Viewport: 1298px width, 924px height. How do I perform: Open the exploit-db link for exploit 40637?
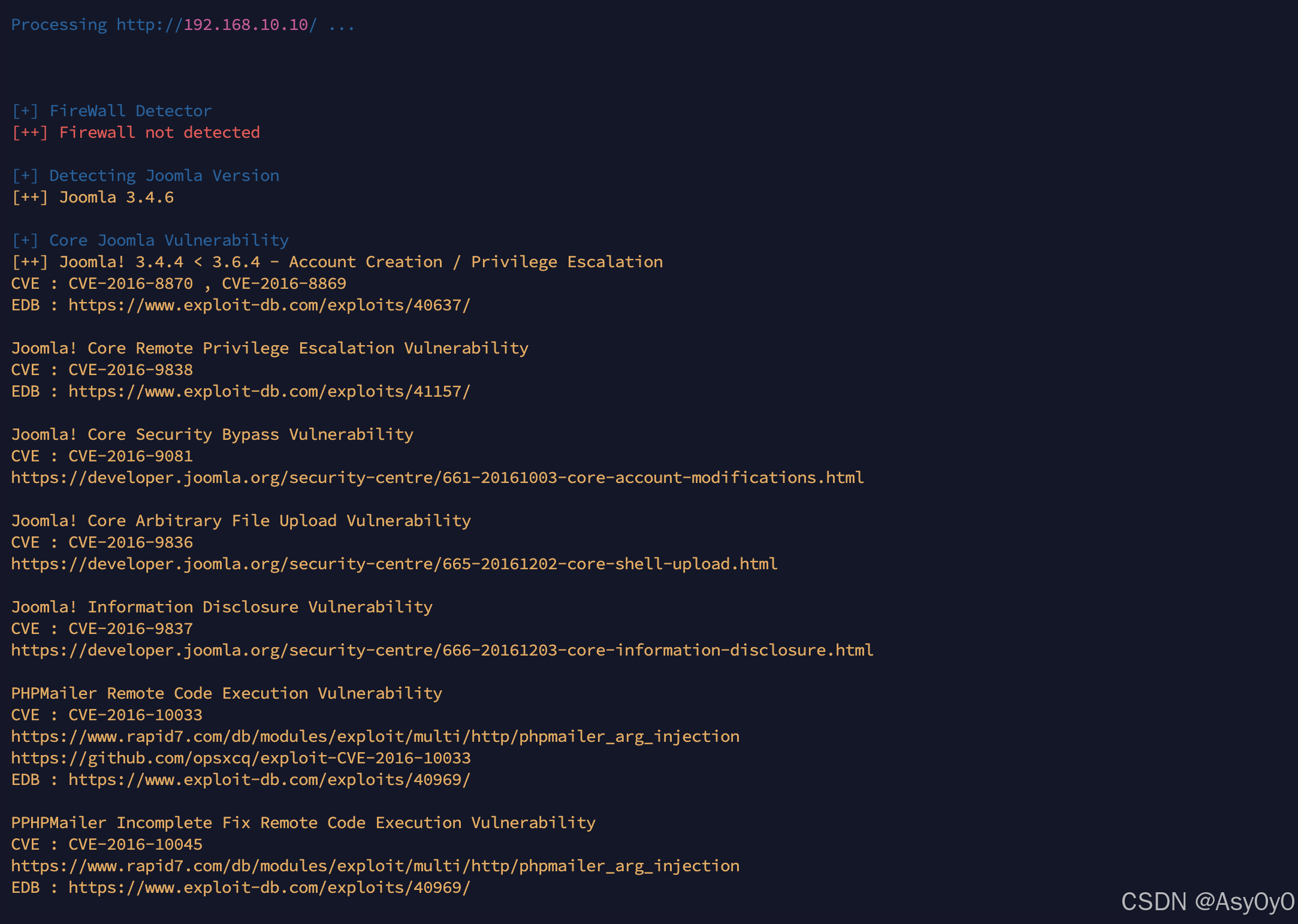point(270,305)
